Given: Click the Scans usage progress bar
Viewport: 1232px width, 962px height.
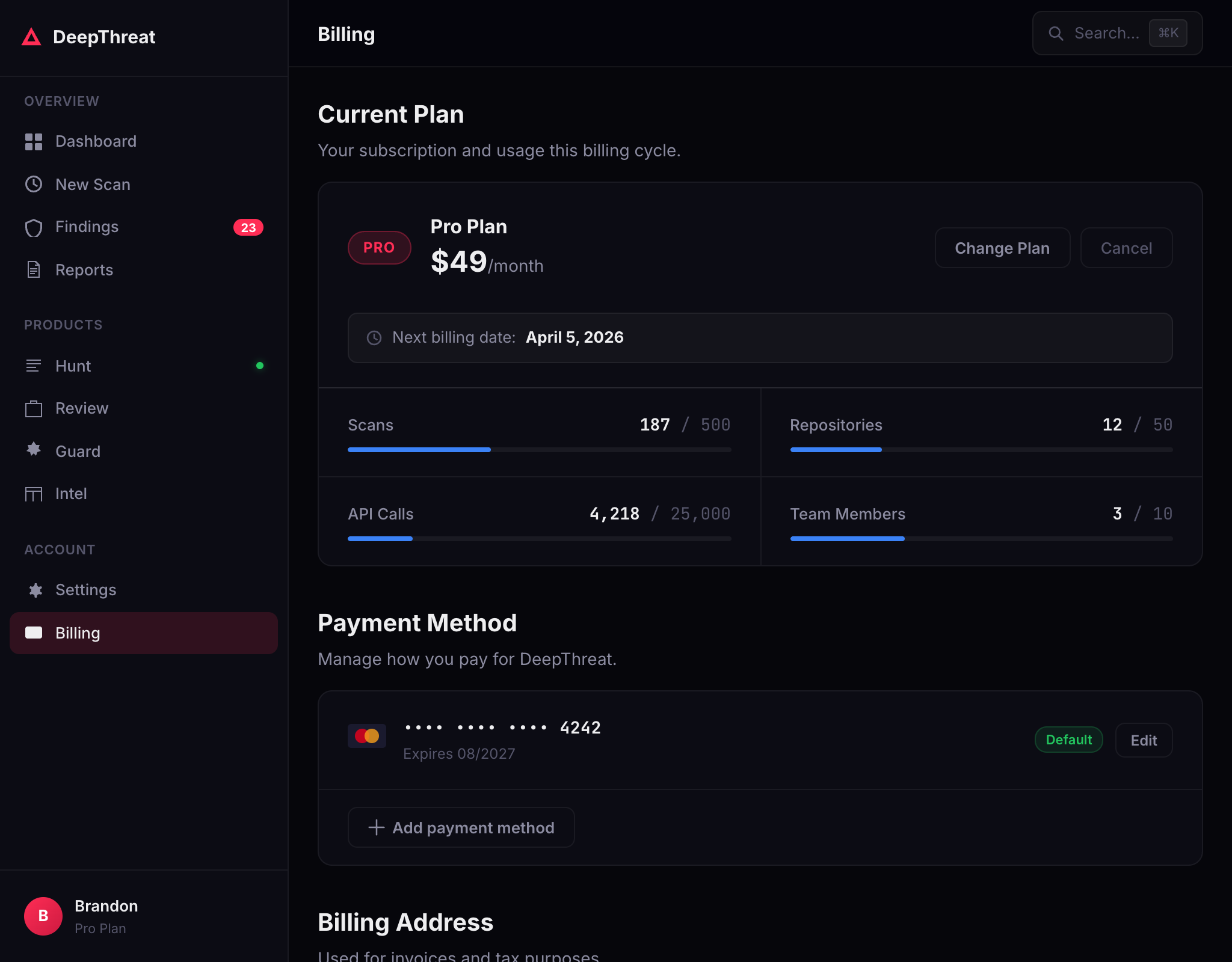Looking at the screenshot, I should coord(539,450).
